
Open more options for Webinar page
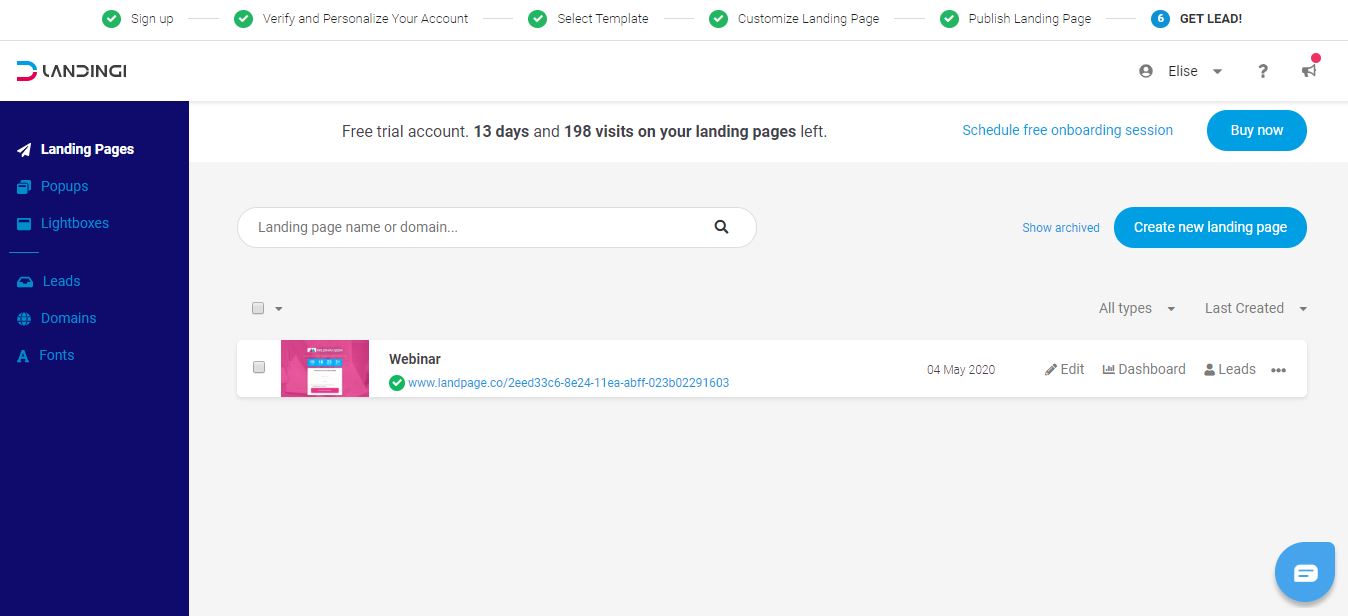point(1278,370)
